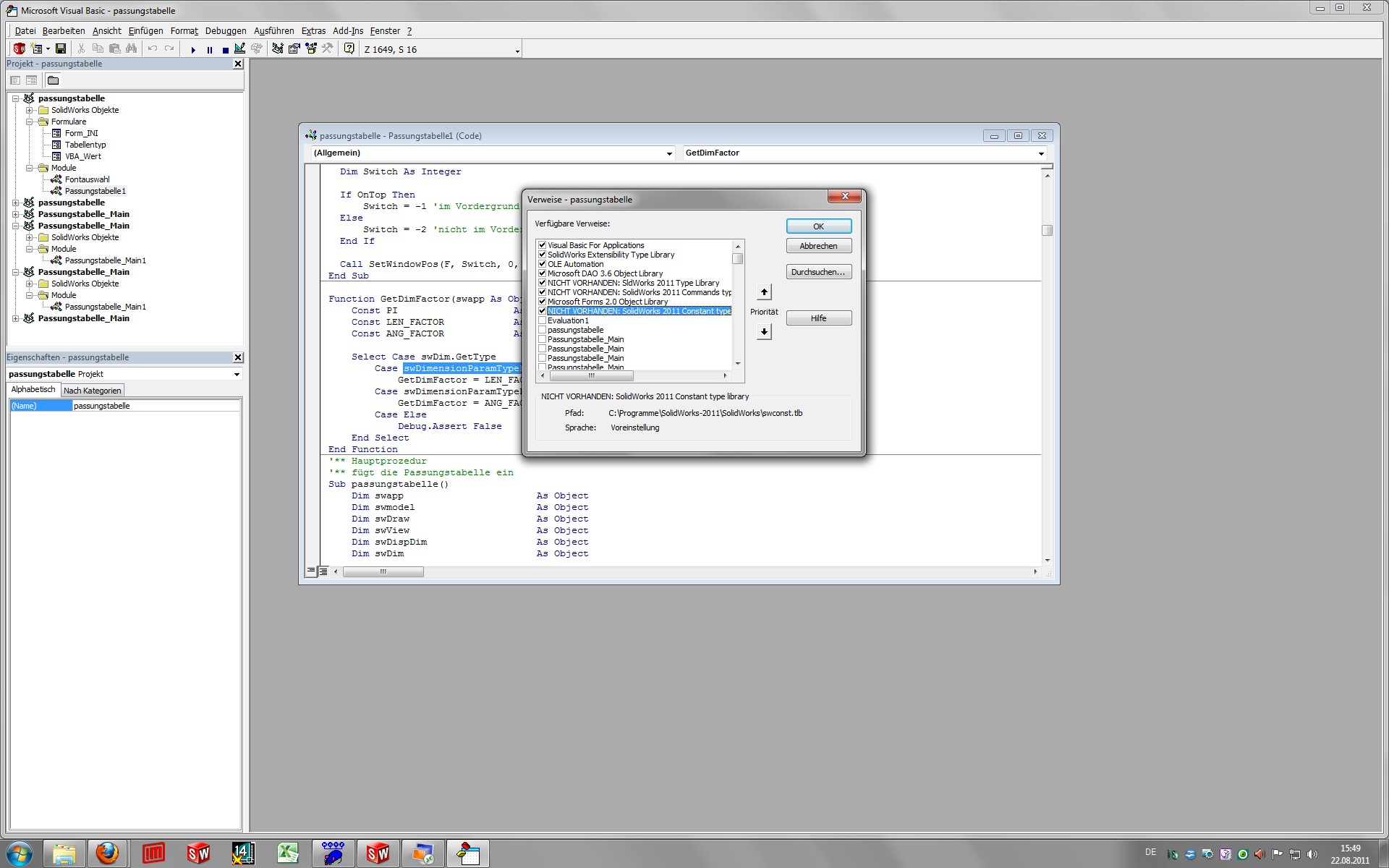Open the insert UserForm dropdown arrow
The width and height of the screenshot is (1389, 868).
pyautogui.click(x=48, y=49)
